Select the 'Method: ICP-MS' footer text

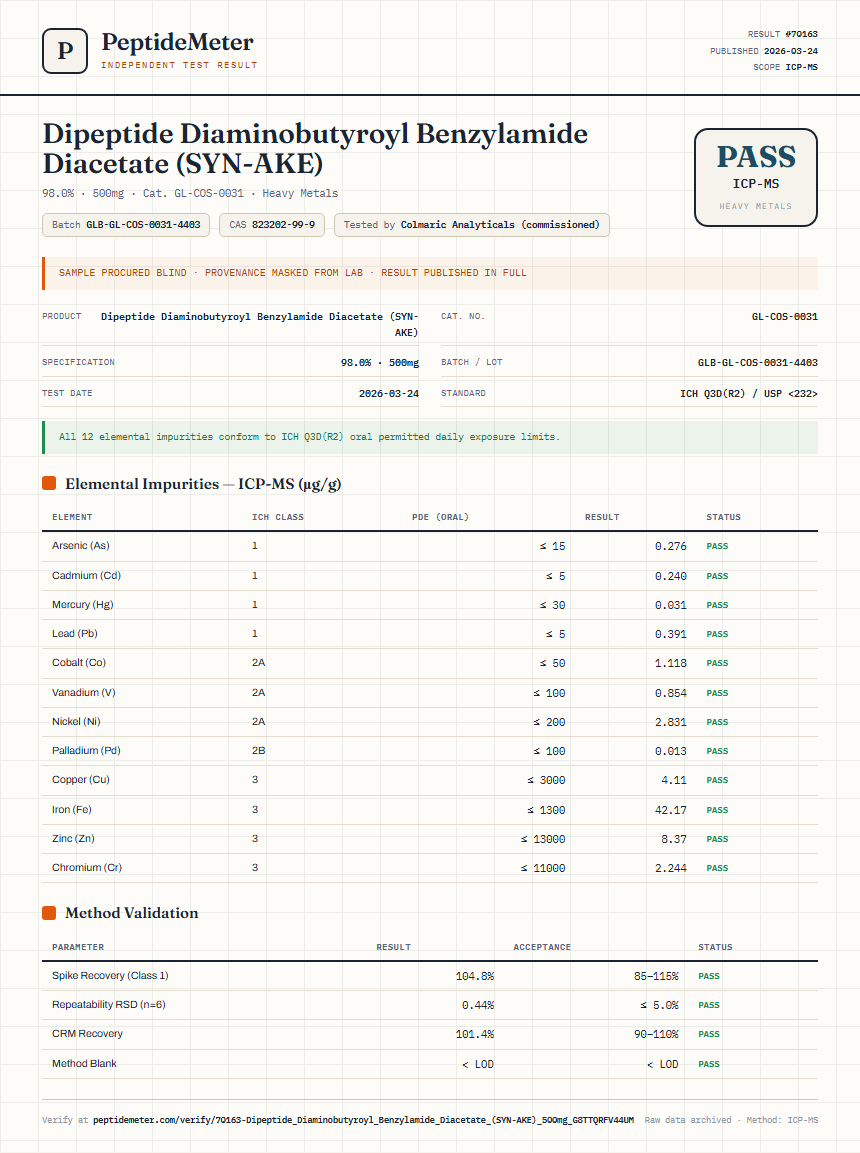tap(782, 1120)
